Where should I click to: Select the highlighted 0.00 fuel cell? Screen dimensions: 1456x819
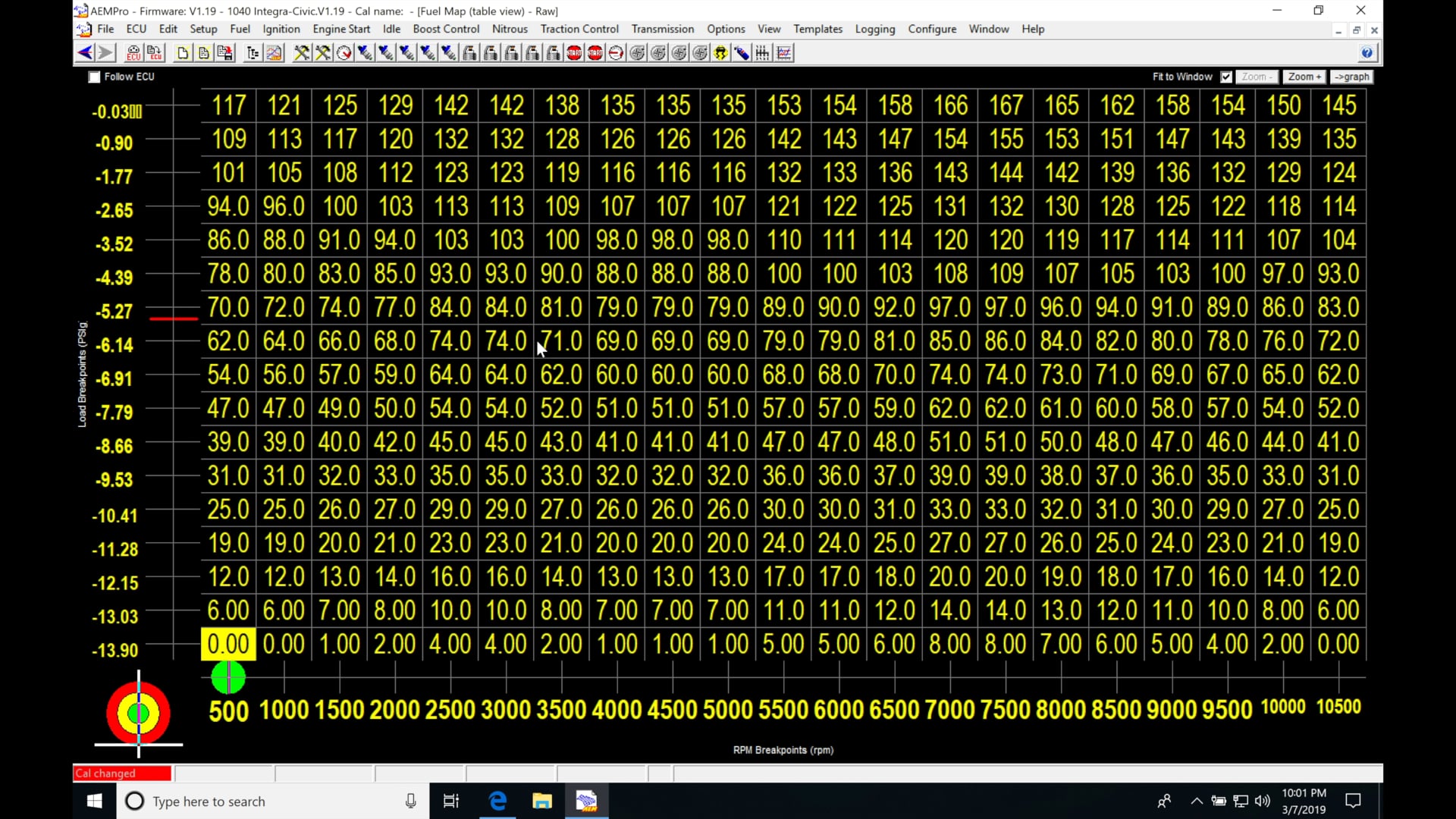click(x=227, y=644)
